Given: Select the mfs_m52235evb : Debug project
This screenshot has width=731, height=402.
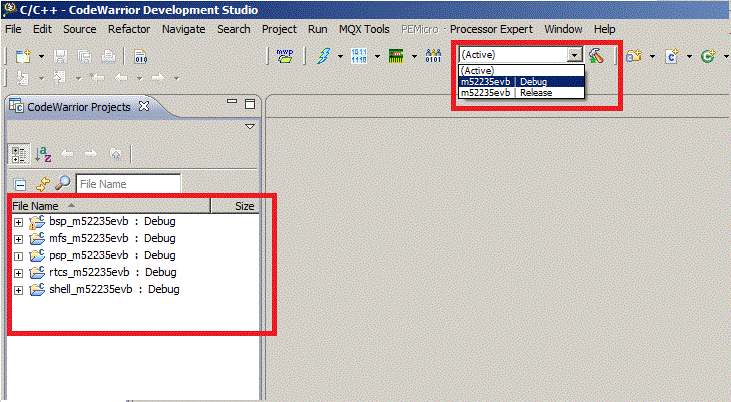Looking at the screenshot, I should point(112,238).
